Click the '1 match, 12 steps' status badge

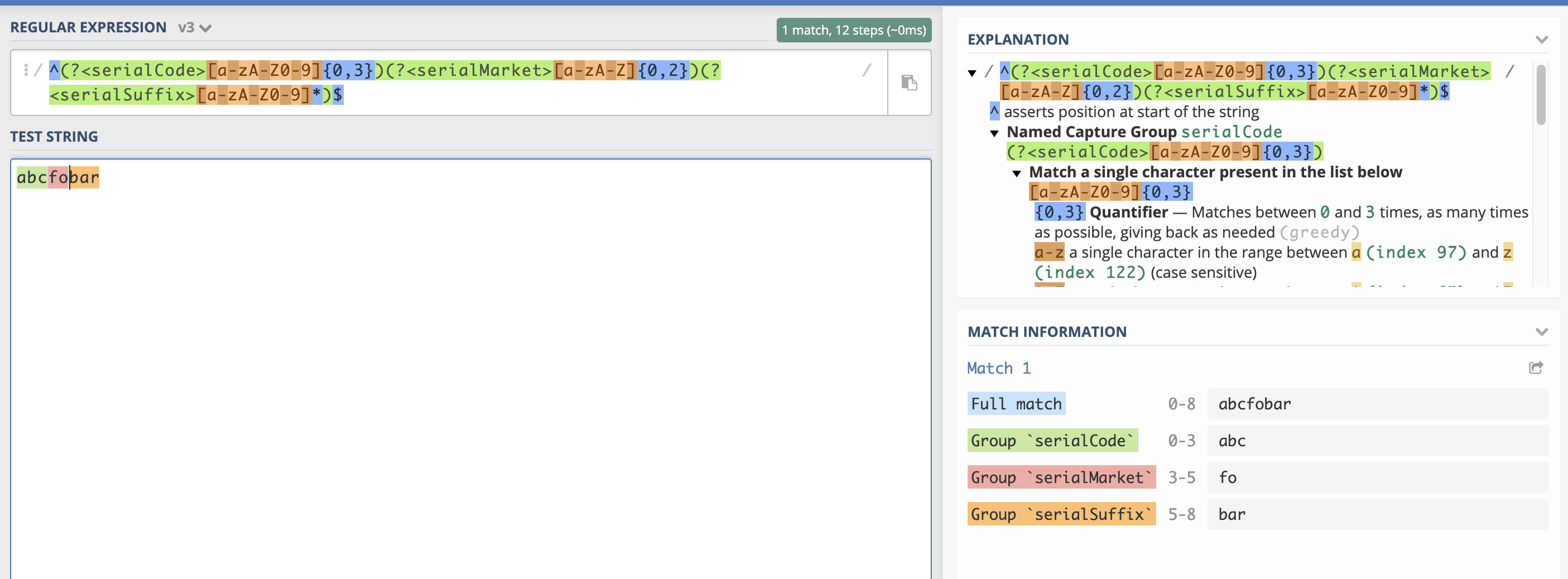[x=853, y=30]
